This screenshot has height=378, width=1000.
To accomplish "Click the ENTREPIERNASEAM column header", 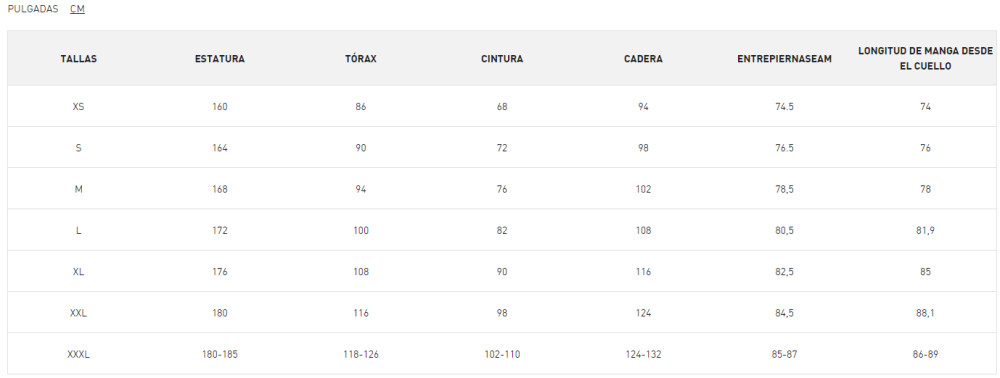I will tap(784, 59).
